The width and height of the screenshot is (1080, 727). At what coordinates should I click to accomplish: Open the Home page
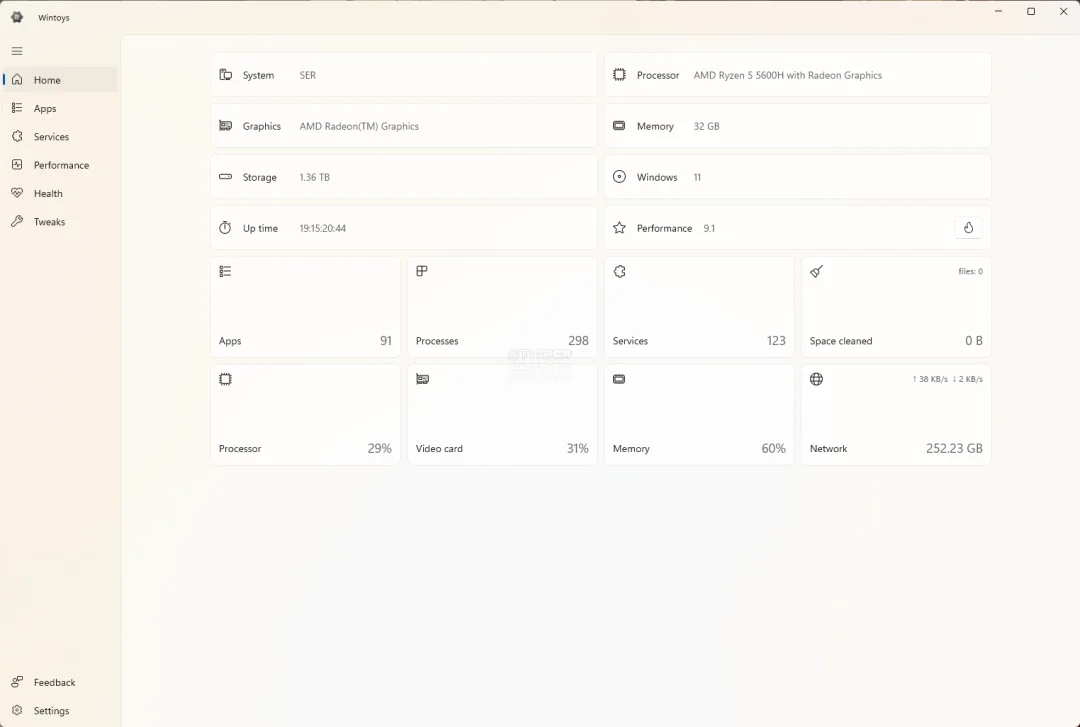[60, 80]
